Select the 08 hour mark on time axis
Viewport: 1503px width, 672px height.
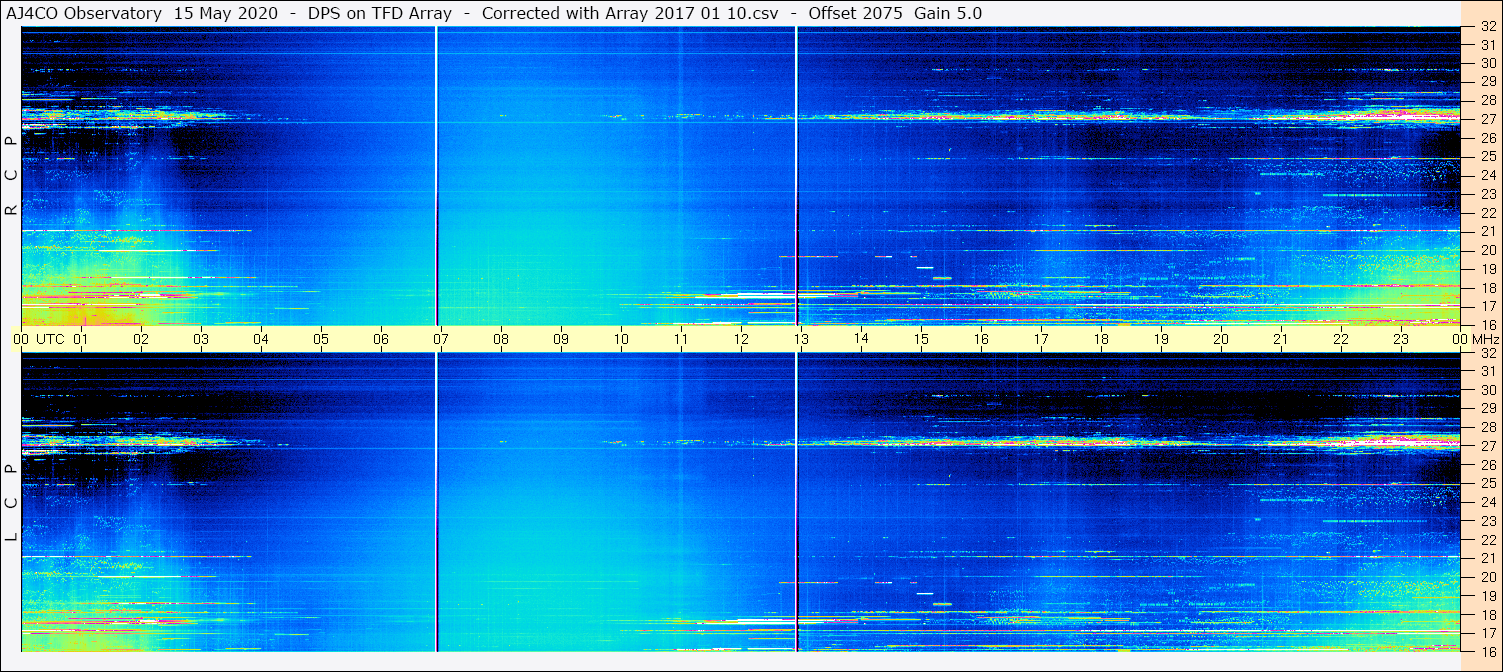(501, 339)
